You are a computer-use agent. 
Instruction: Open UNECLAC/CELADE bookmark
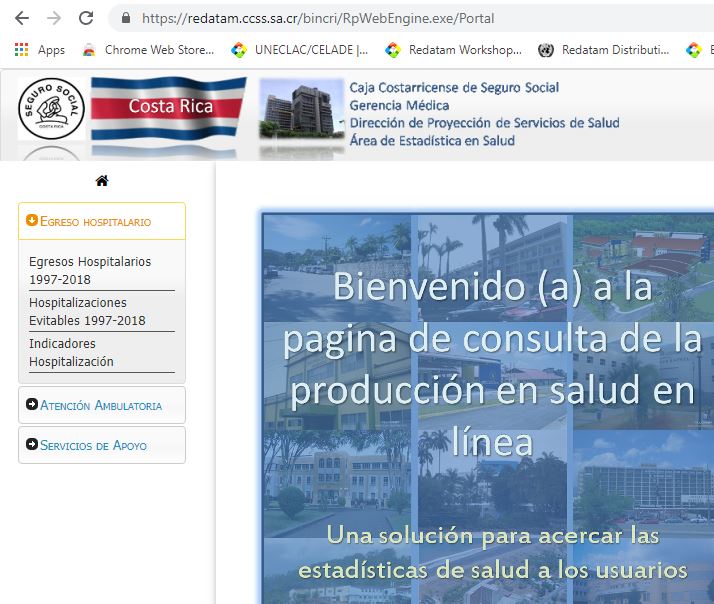(300, 50)
